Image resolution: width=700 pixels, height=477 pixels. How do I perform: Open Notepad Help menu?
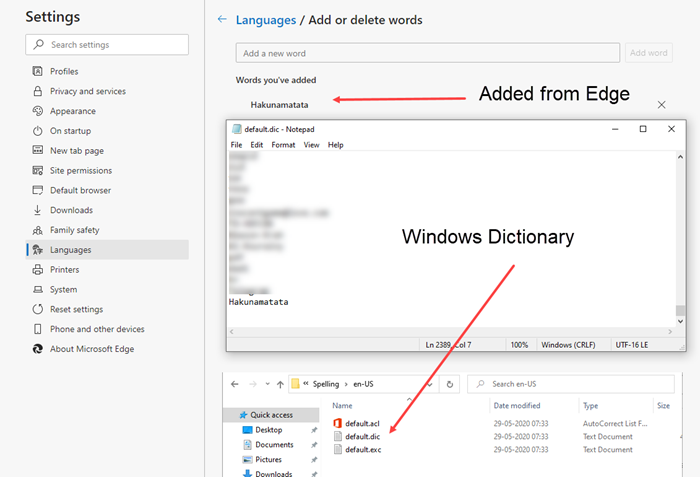coord(336,145)
